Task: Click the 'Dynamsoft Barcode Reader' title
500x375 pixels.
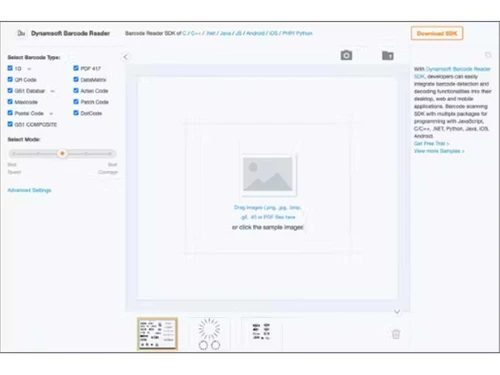Action: (x=70, y=33)
